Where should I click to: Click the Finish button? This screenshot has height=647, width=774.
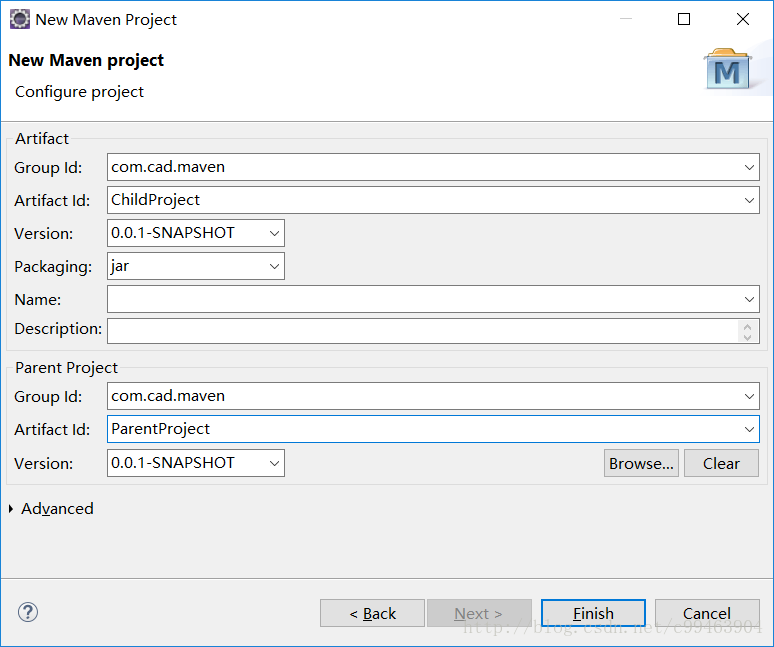(593, 613)
